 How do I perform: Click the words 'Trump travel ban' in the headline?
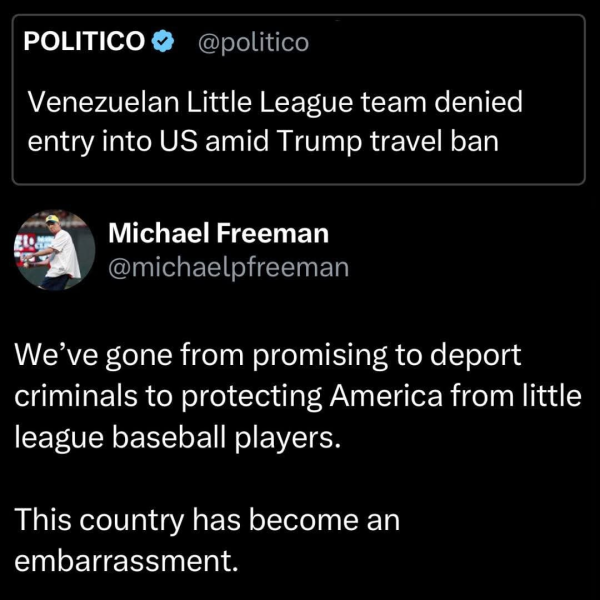coord(401,141)
